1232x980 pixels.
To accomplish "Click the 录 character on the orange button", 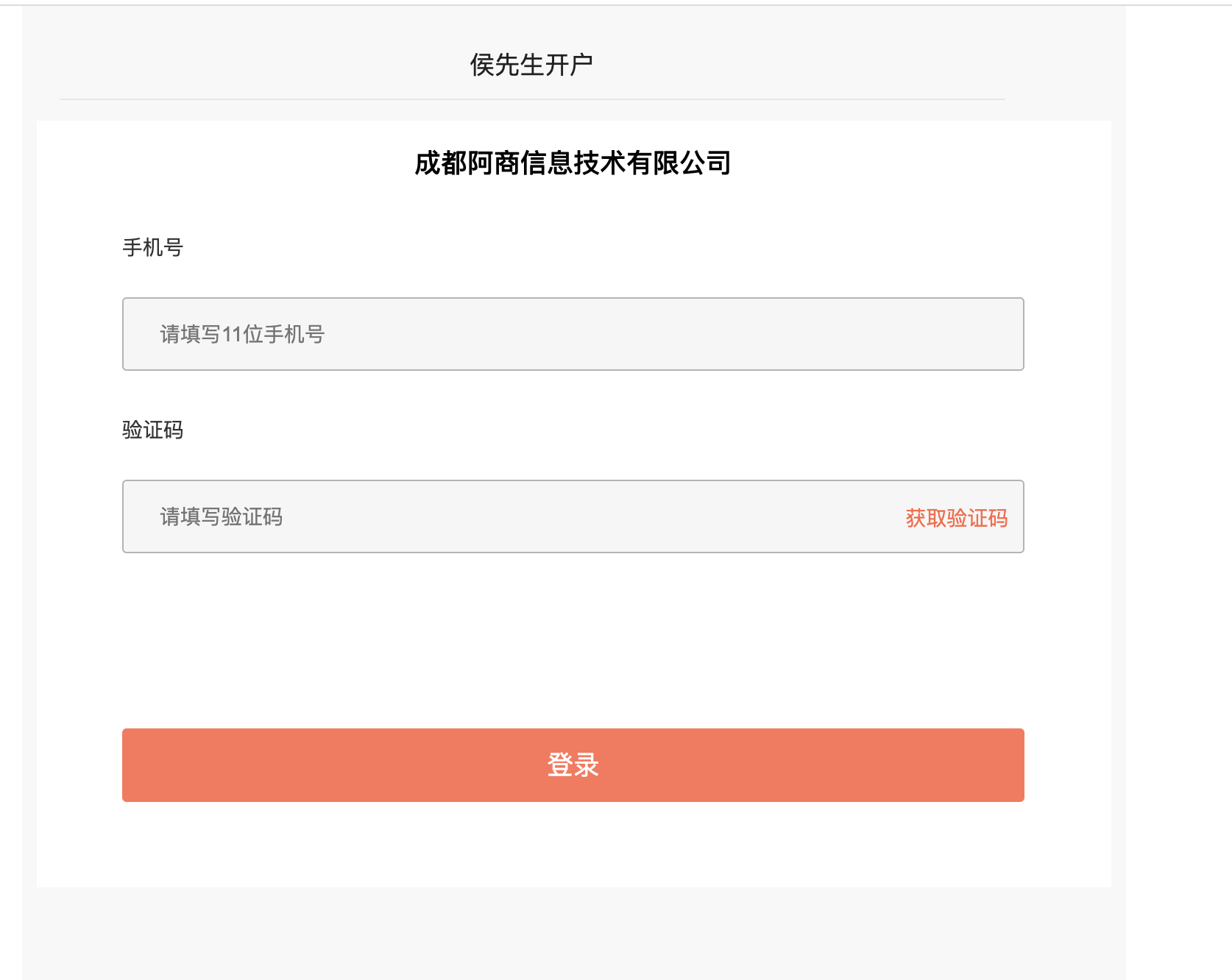I will coord(587,765).
